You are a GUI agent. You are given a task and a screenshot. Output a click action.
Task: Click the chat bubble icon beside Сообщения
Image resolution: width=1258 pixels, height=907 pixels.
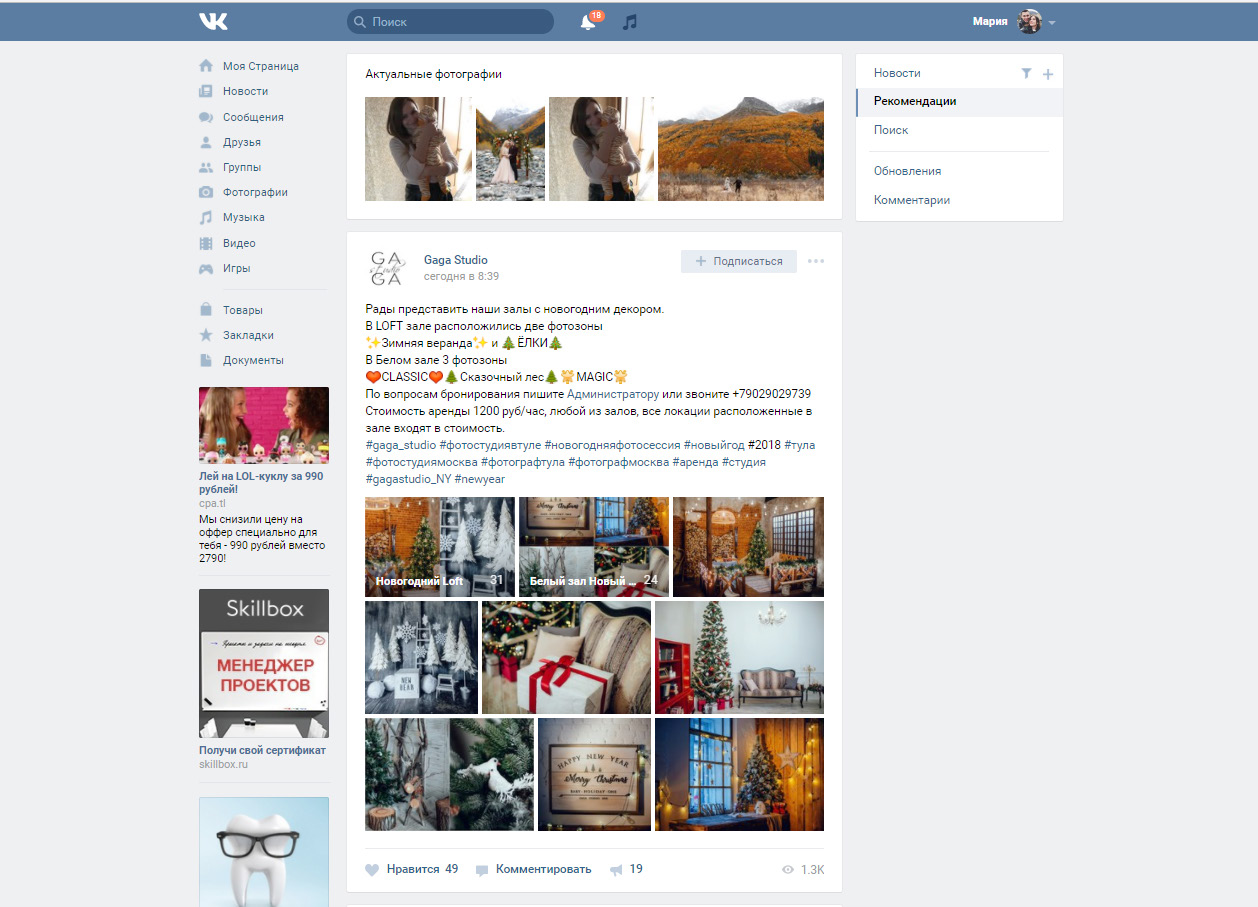coord(206,117)
